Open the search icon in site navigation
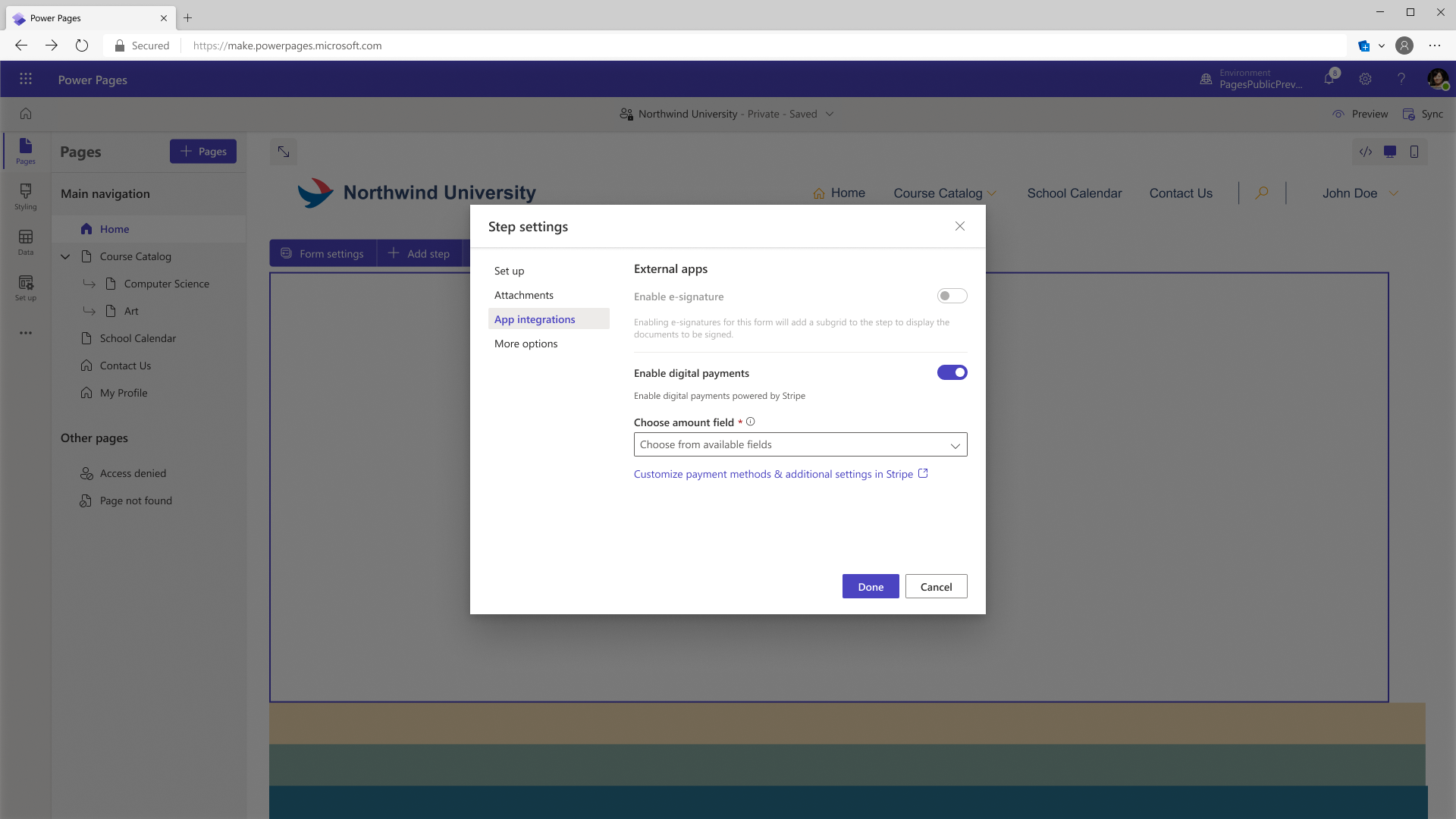1456x819 pixels. (1260, 193)
